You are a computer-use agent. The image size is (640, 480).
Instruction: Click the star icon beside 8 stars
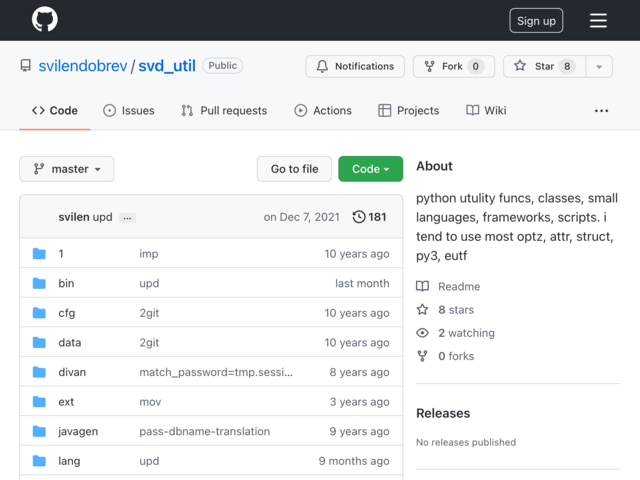[x=422, y=309]
